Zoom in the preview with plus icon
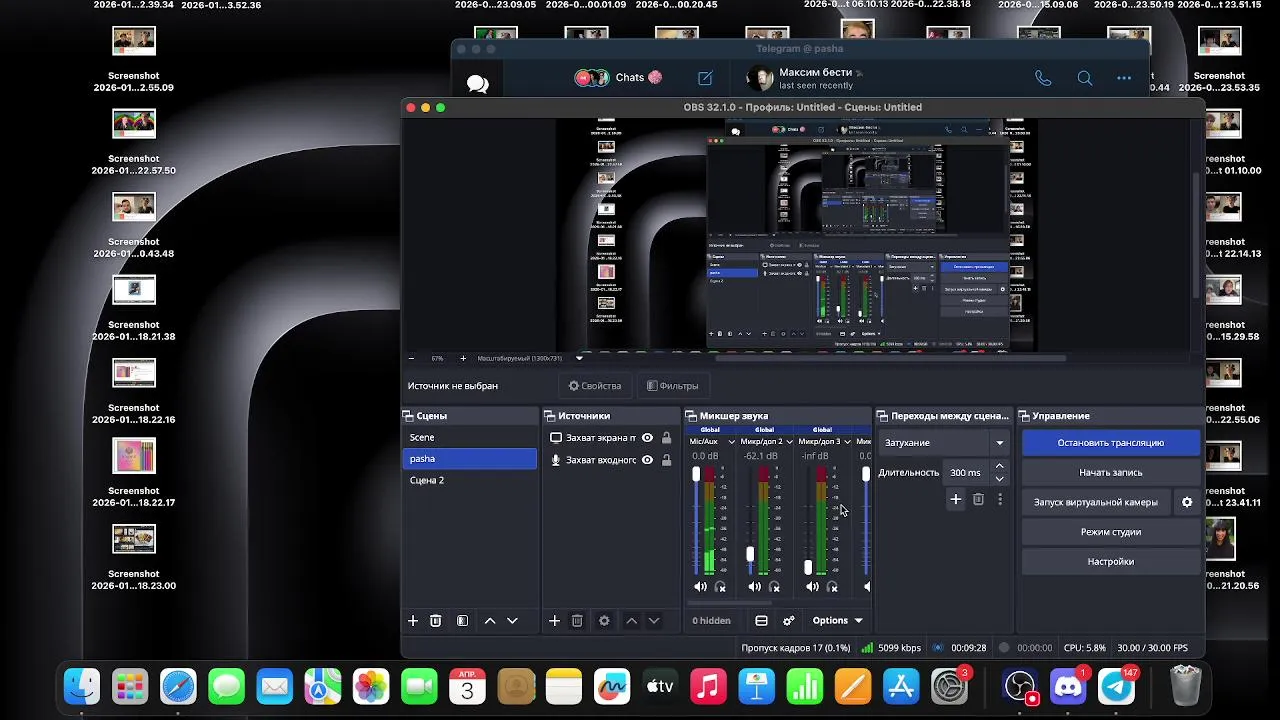The height and width of the screenshot is (720, 1280). pyautogui.click(x=463, y=358)
